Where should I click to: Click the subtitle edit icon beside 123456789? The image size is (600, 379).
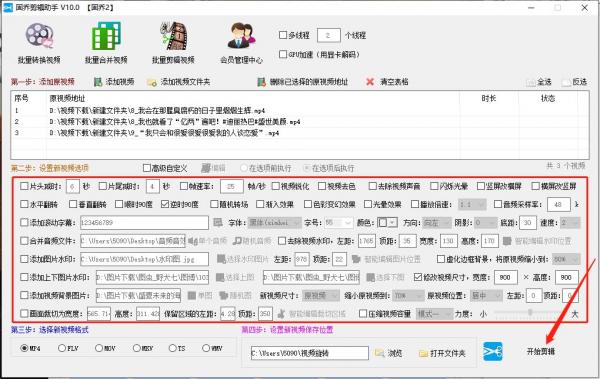[x=218, y=222]
